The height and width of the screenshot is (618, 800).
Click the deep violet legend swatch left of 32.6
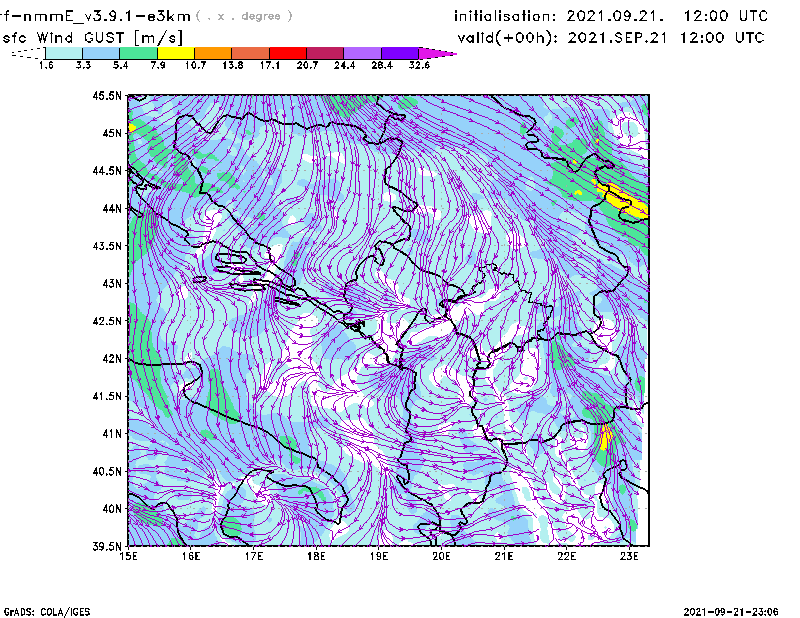[400, 53]
